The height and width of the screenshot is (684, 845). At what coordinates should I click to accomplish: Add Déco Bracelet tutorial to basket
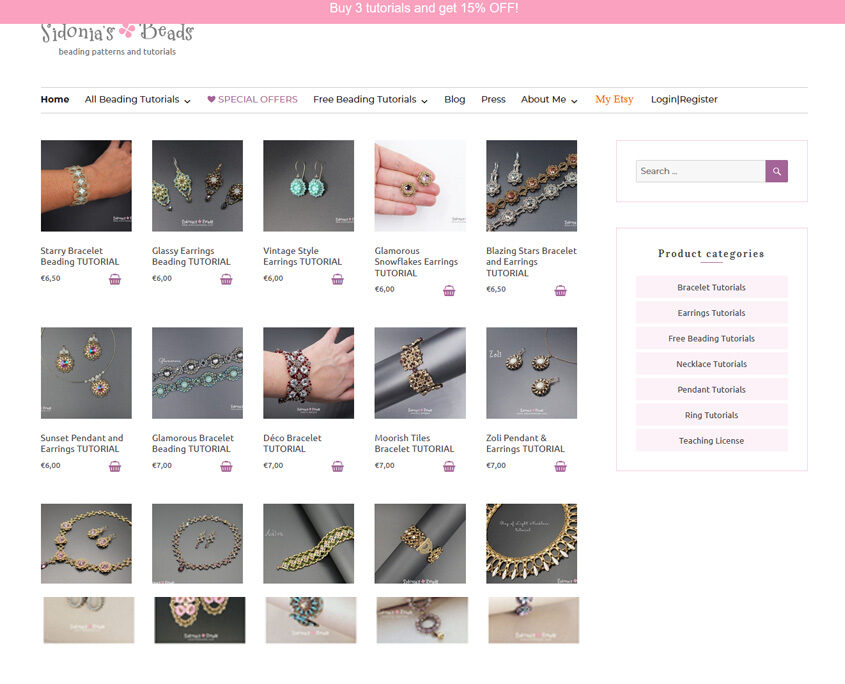pos(337,466)
